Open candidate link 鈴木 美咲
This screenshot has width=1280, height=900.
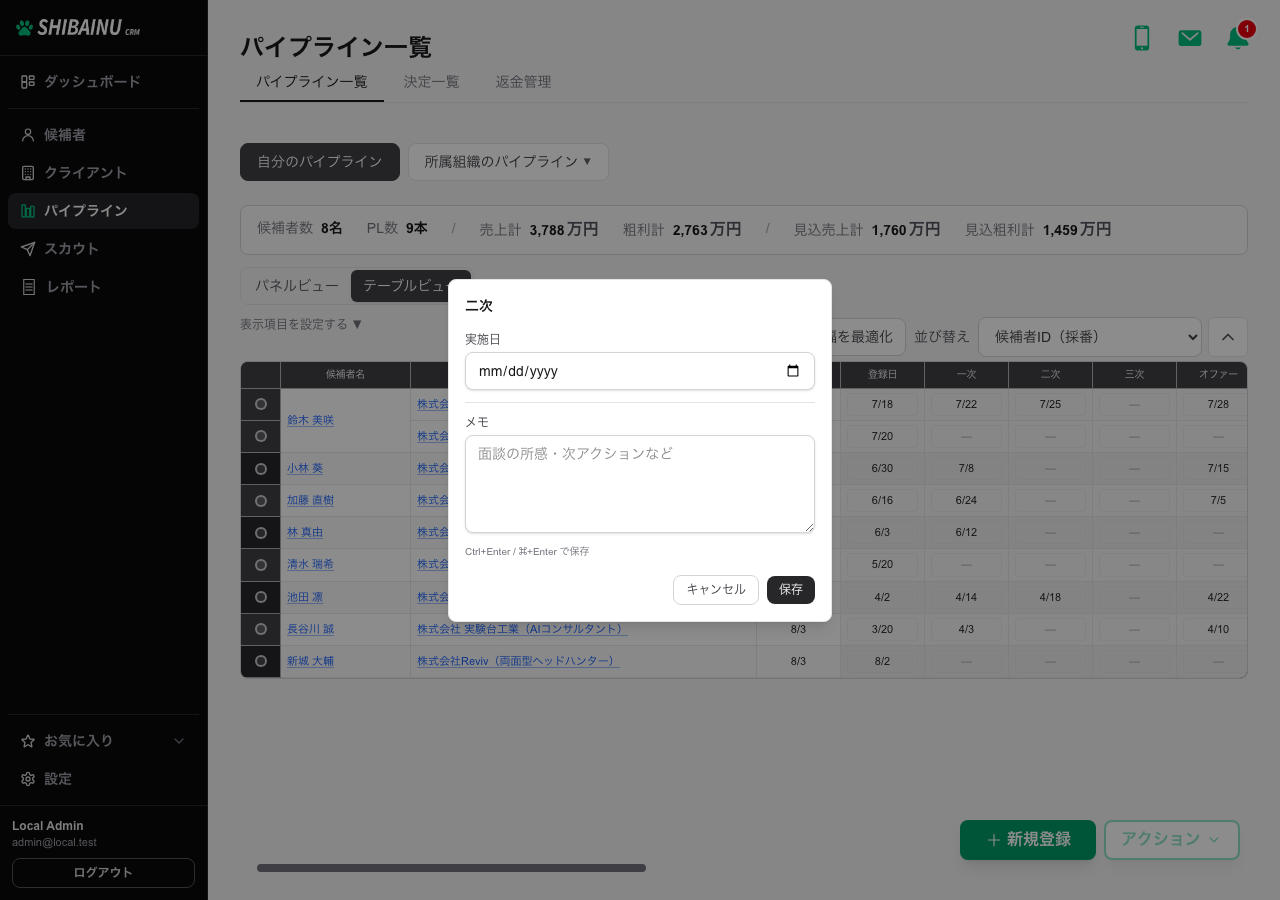tap(310, 420)
